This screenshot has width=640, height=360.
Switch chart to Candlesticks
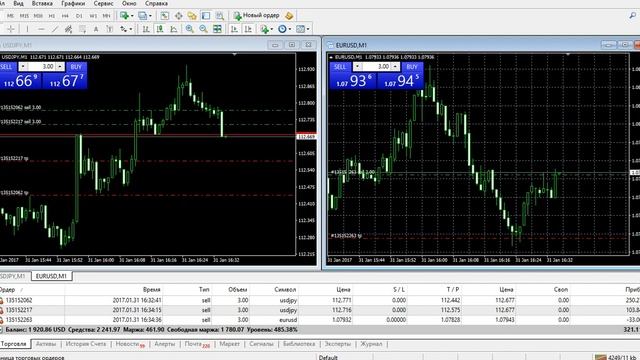tap(160, 29)
